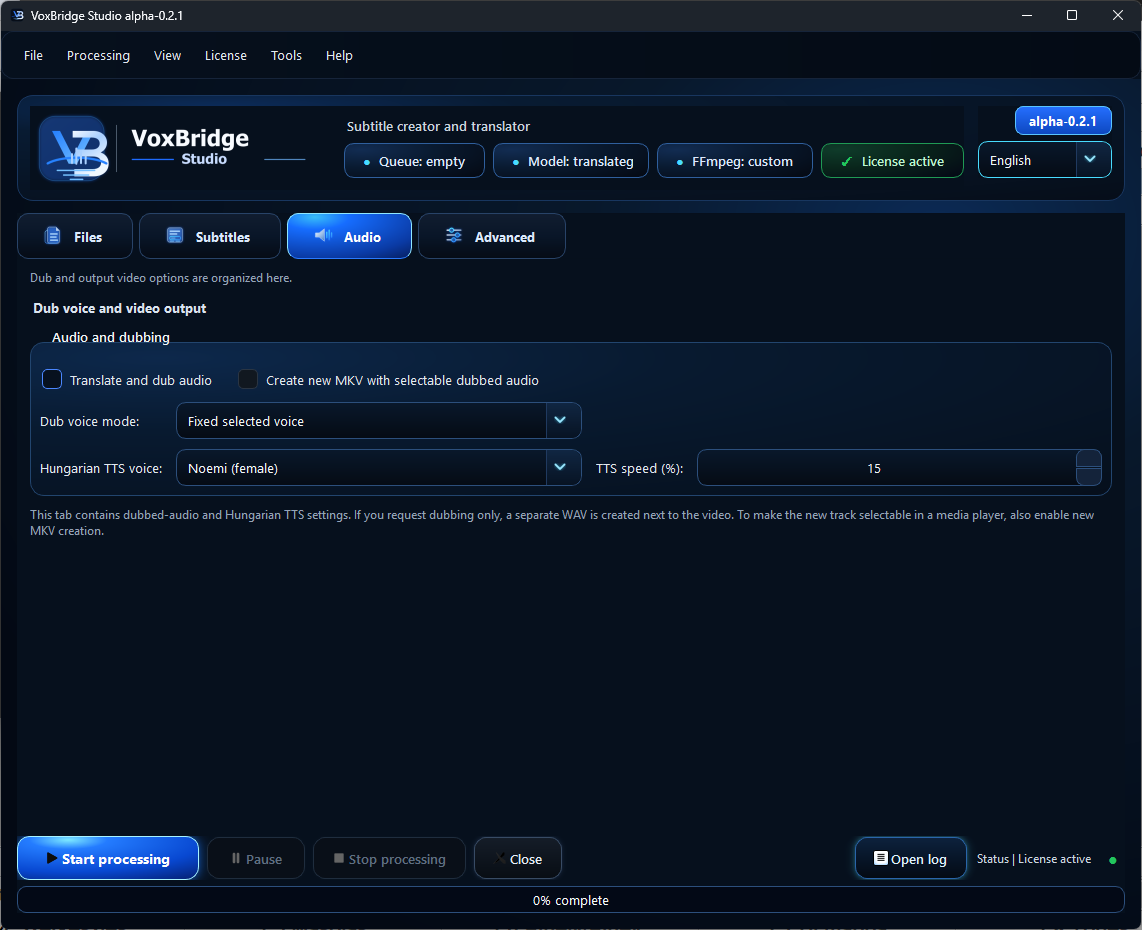Image resolution: width=1142 pixels, height=930 pixels.
Task: Enable Translate and dub audio checkbox
Action: click(52, 379)
